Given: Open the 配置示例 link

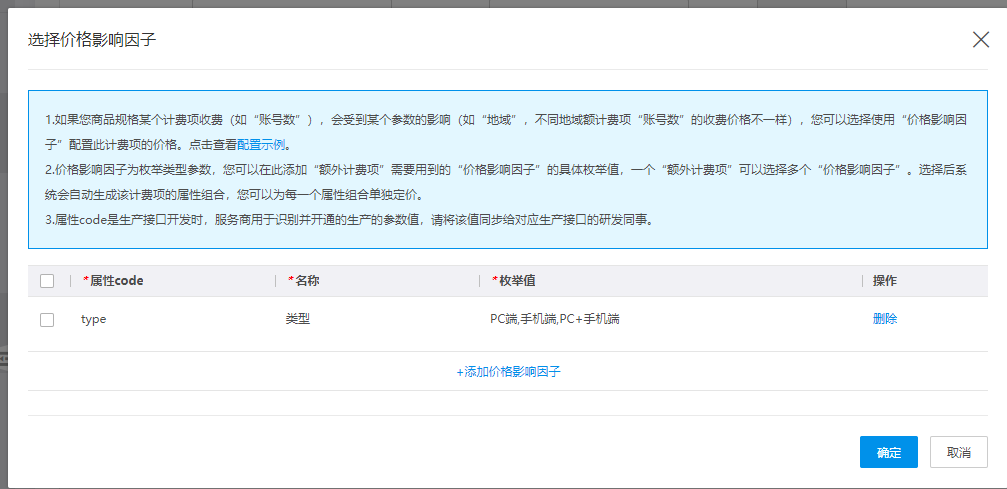Looking at the screenshot, I should pos(261,145).
